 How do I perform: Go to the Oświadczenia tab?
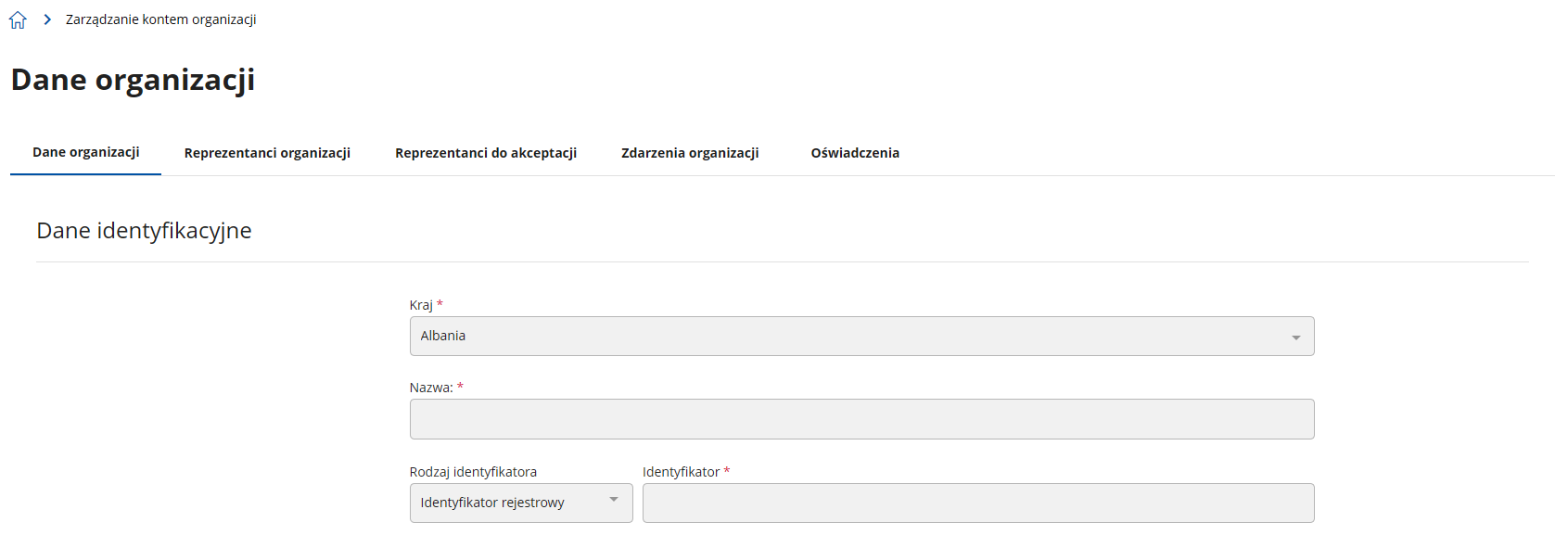[855, 153]
